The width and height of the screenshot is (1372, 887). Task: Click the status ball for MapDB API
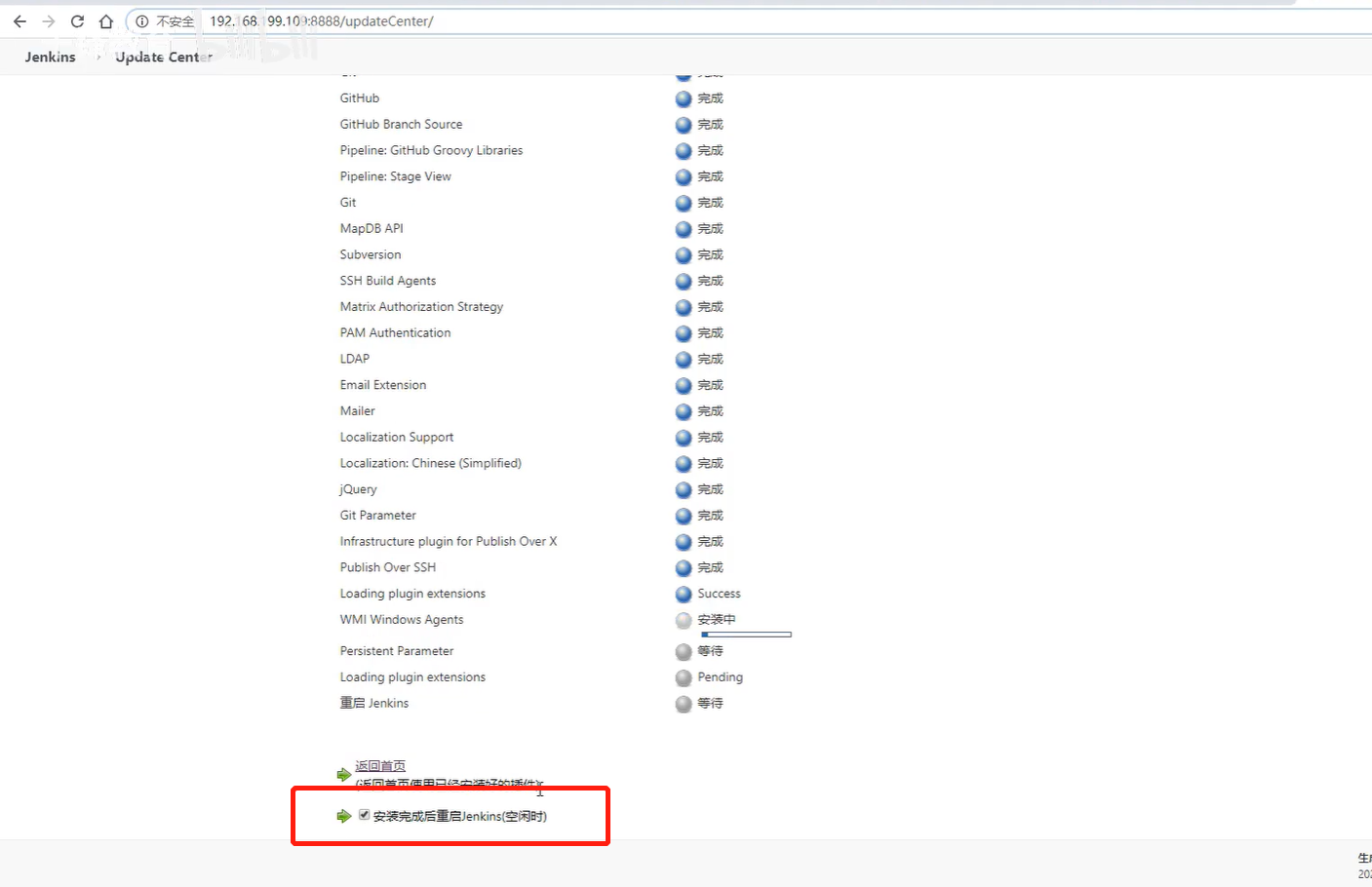click(x=684, y=229)
